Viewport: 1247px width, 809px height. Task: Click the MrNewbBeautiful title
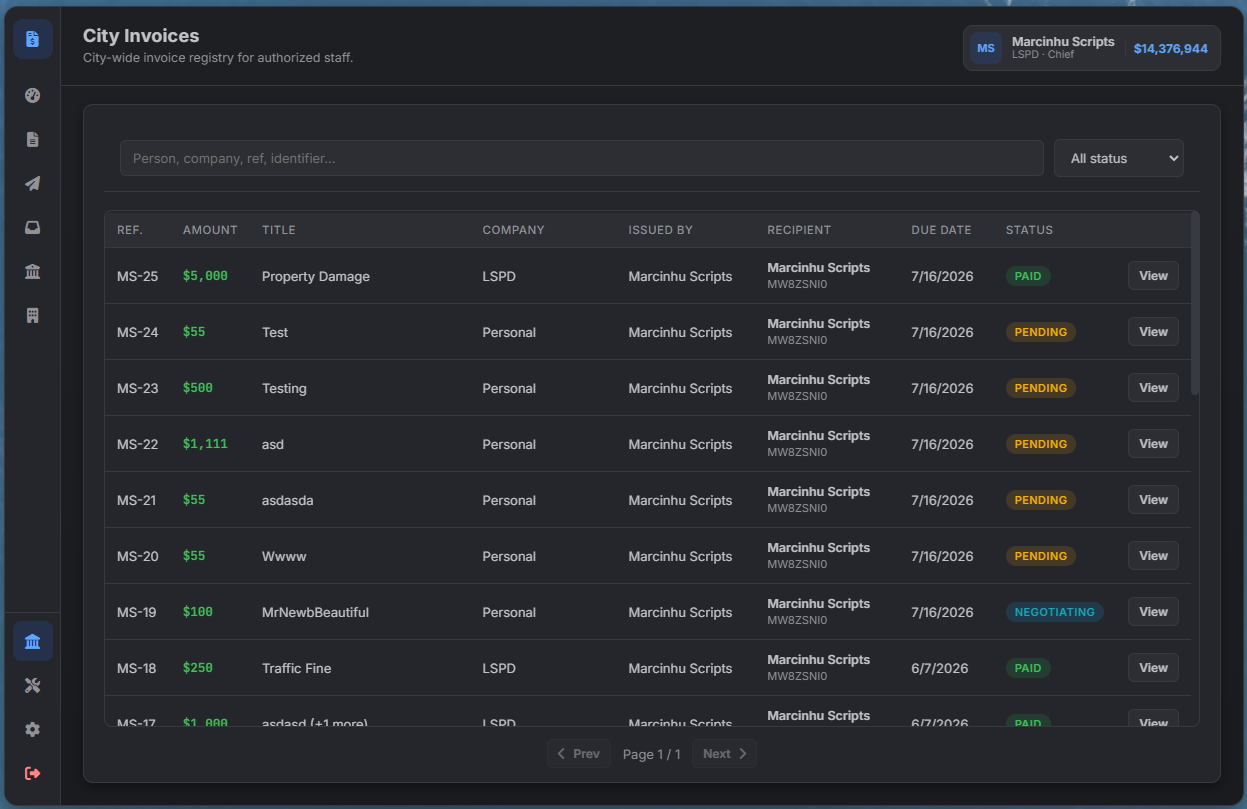point(315,612)
